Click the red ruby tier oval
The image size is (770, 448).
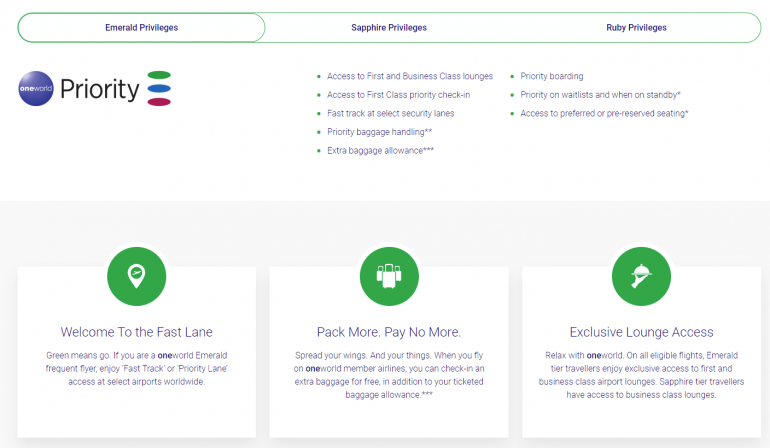coord(159,102)
